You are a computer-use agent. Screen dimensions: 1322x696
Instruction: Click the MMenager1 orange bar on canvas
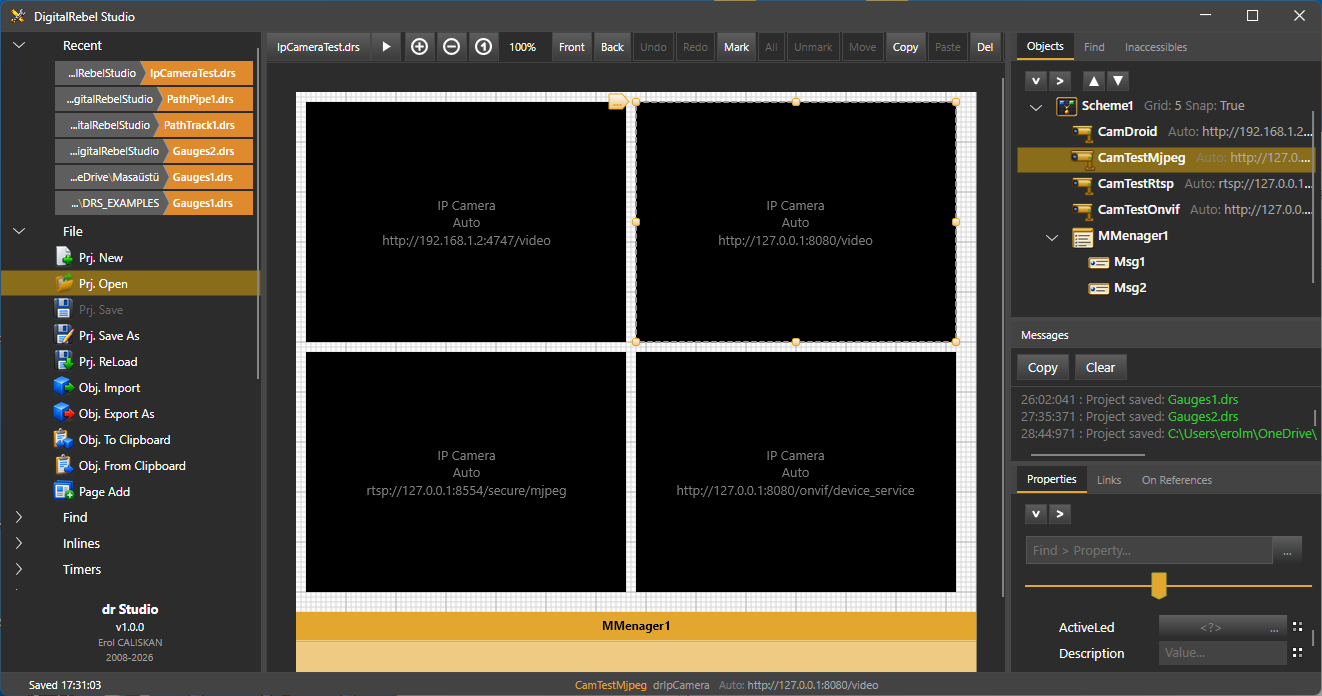click(x=636, y=626)
